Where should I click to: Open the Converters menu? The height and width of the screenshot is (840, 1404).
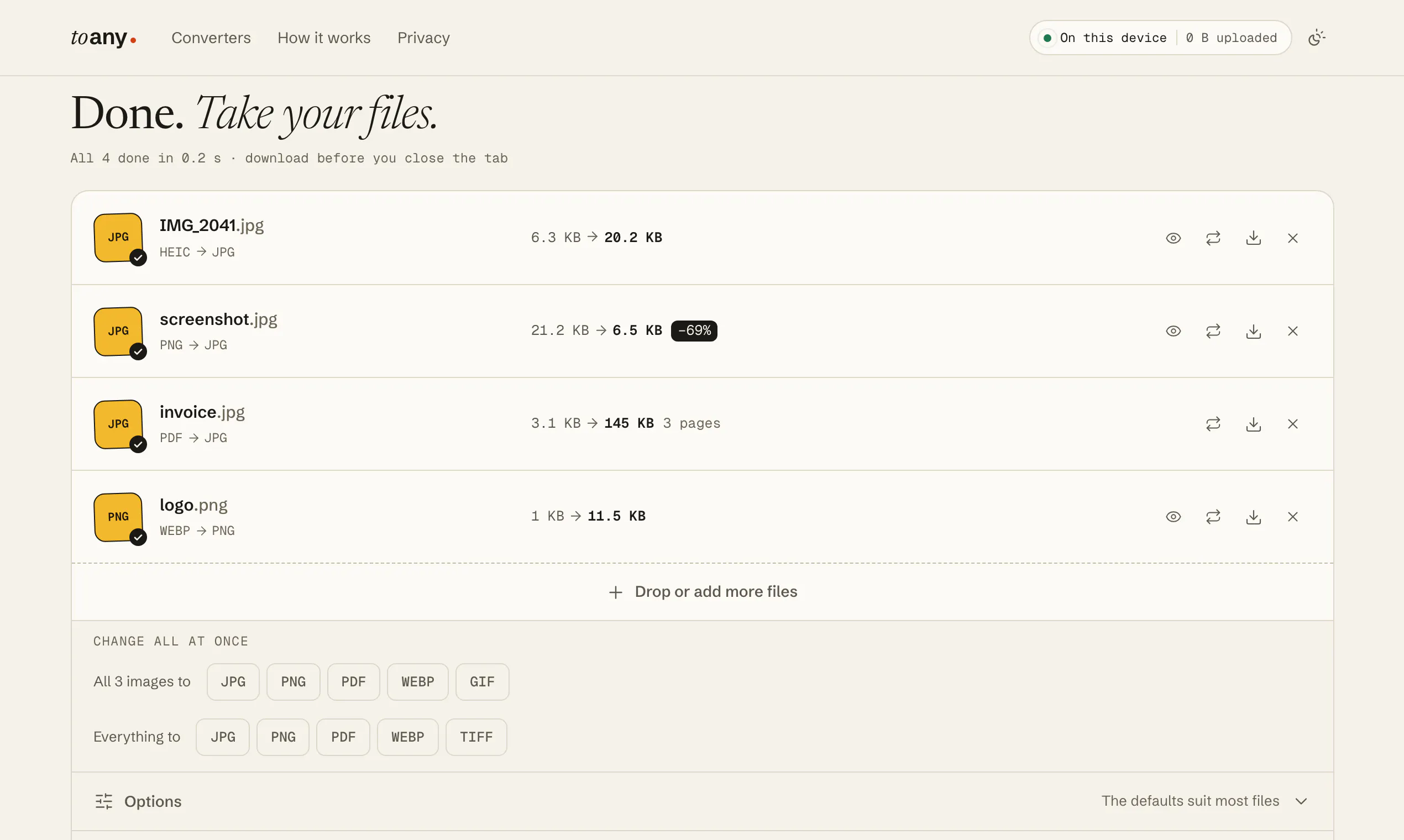[211, 38]
